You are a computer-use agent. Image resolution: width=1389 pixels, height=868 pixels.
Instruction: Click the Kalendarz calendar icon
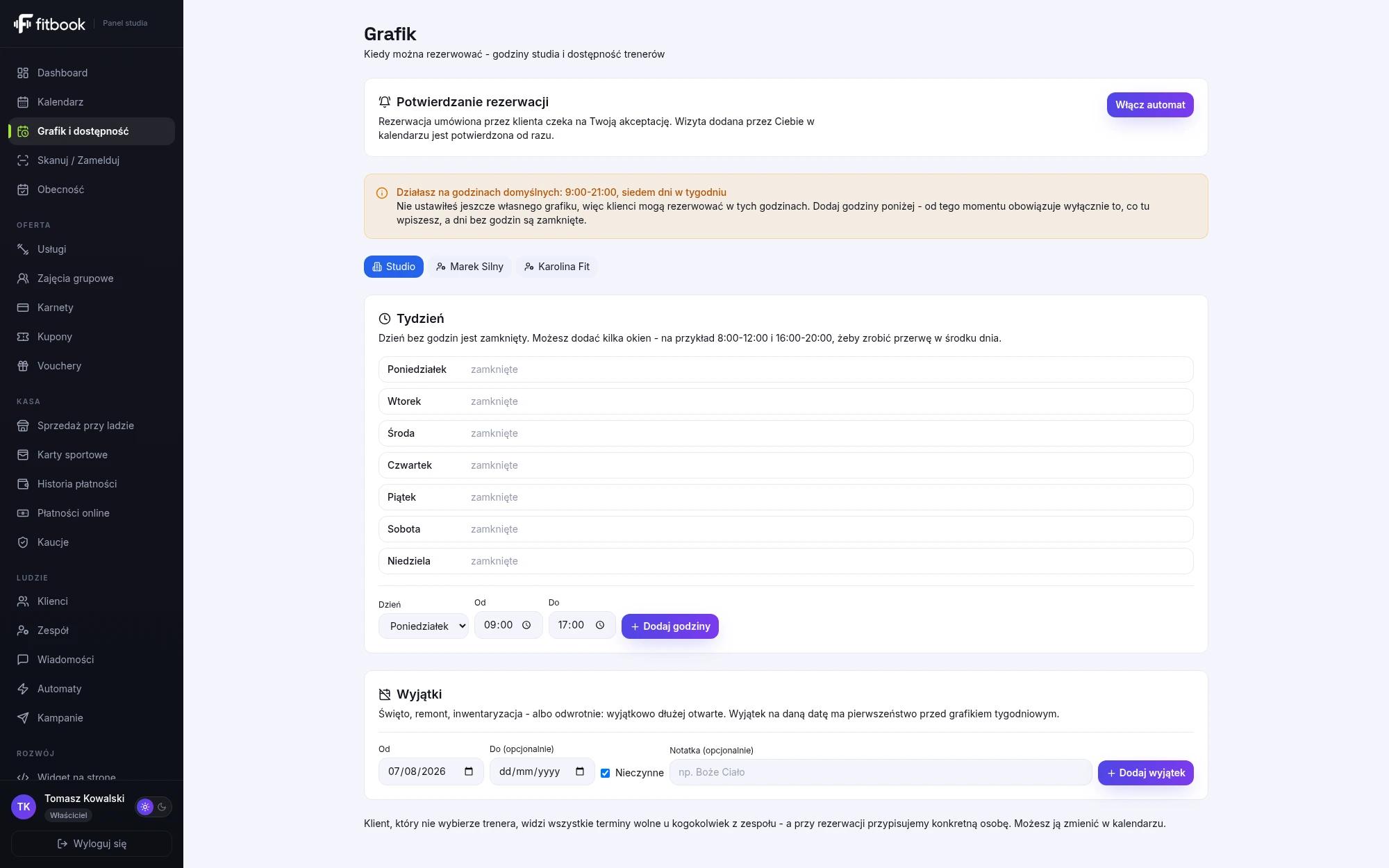point(23,102)
